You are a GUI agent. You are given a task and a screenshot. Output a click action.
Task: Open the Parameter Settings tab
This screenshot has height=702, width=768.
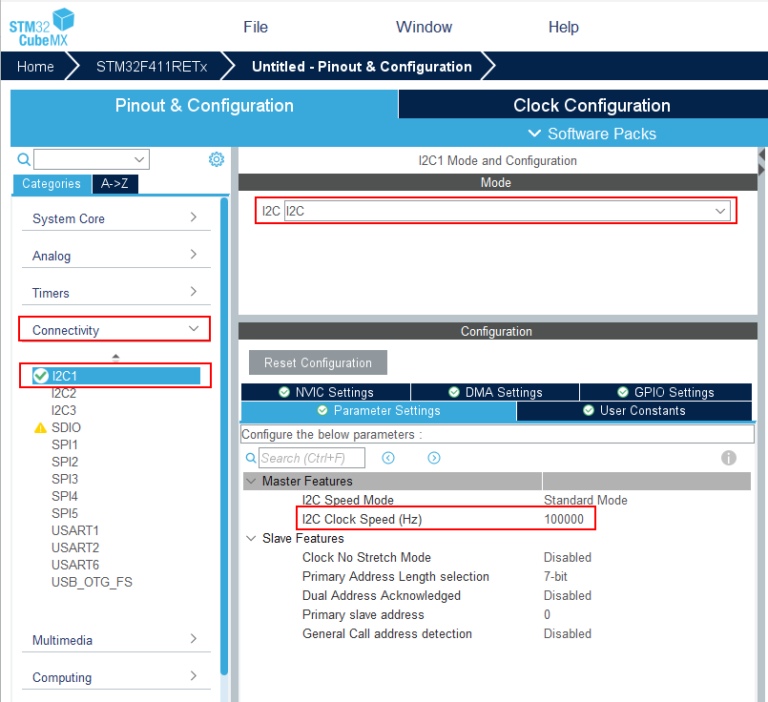pyautogui.click(x=379, y=411)
